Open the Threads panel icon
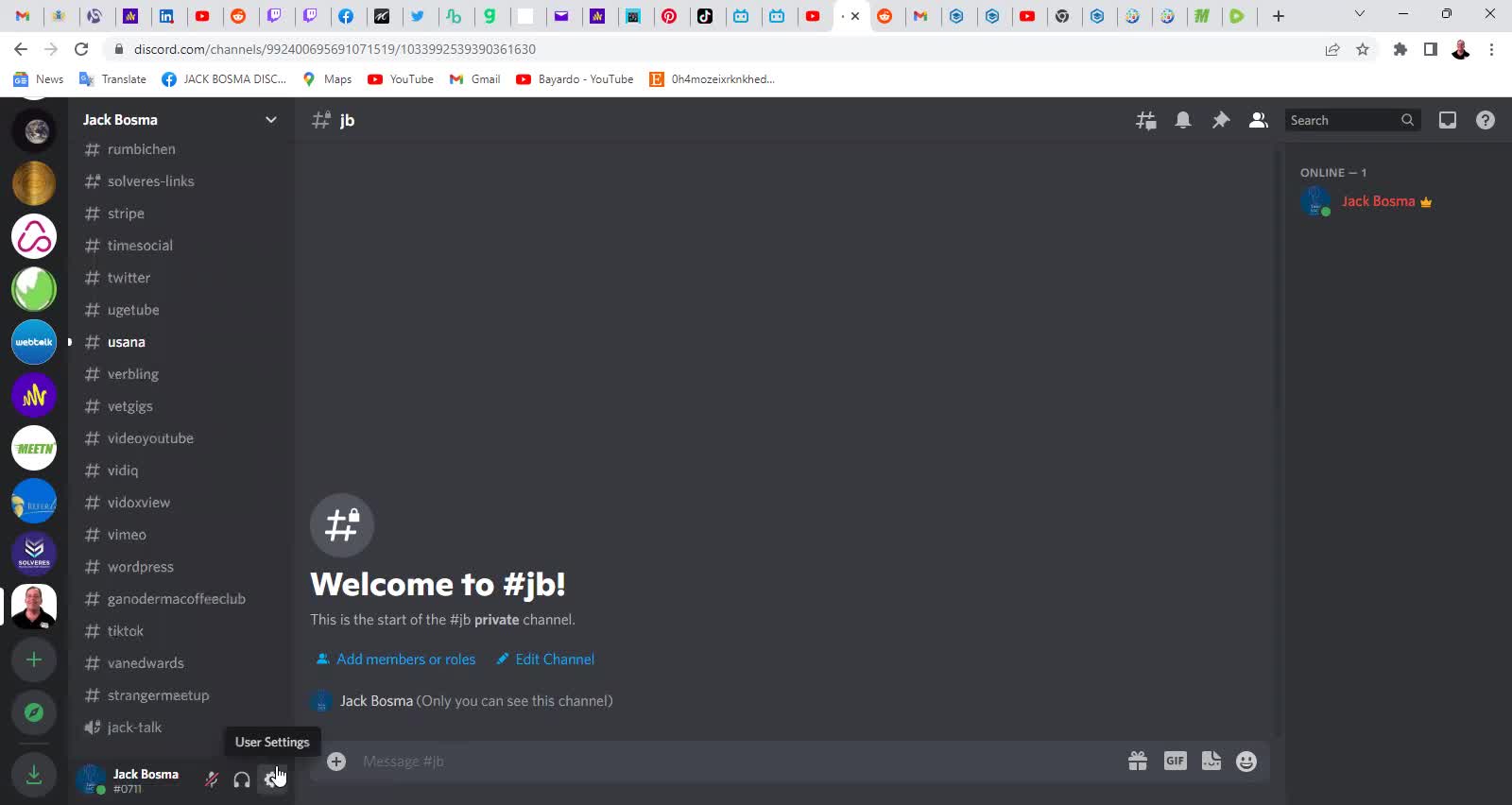Viewport: 1512px width, 805px height. 1146,120
